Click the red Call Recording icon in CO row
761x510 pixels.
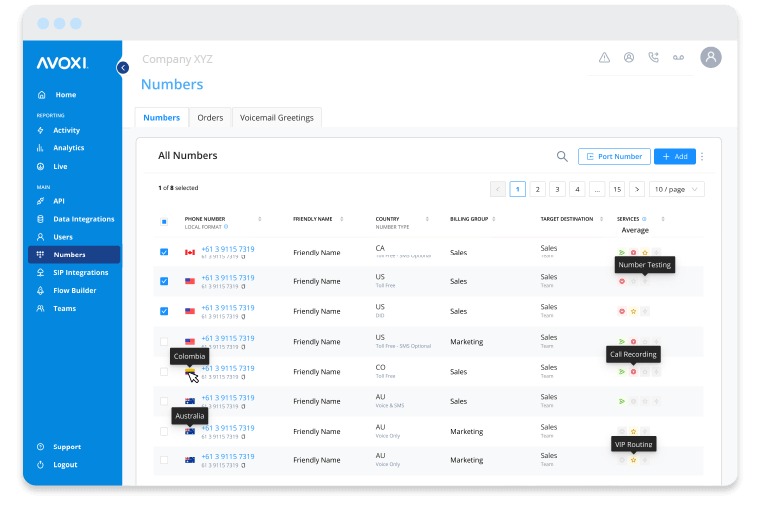click(x=633, y=372)
